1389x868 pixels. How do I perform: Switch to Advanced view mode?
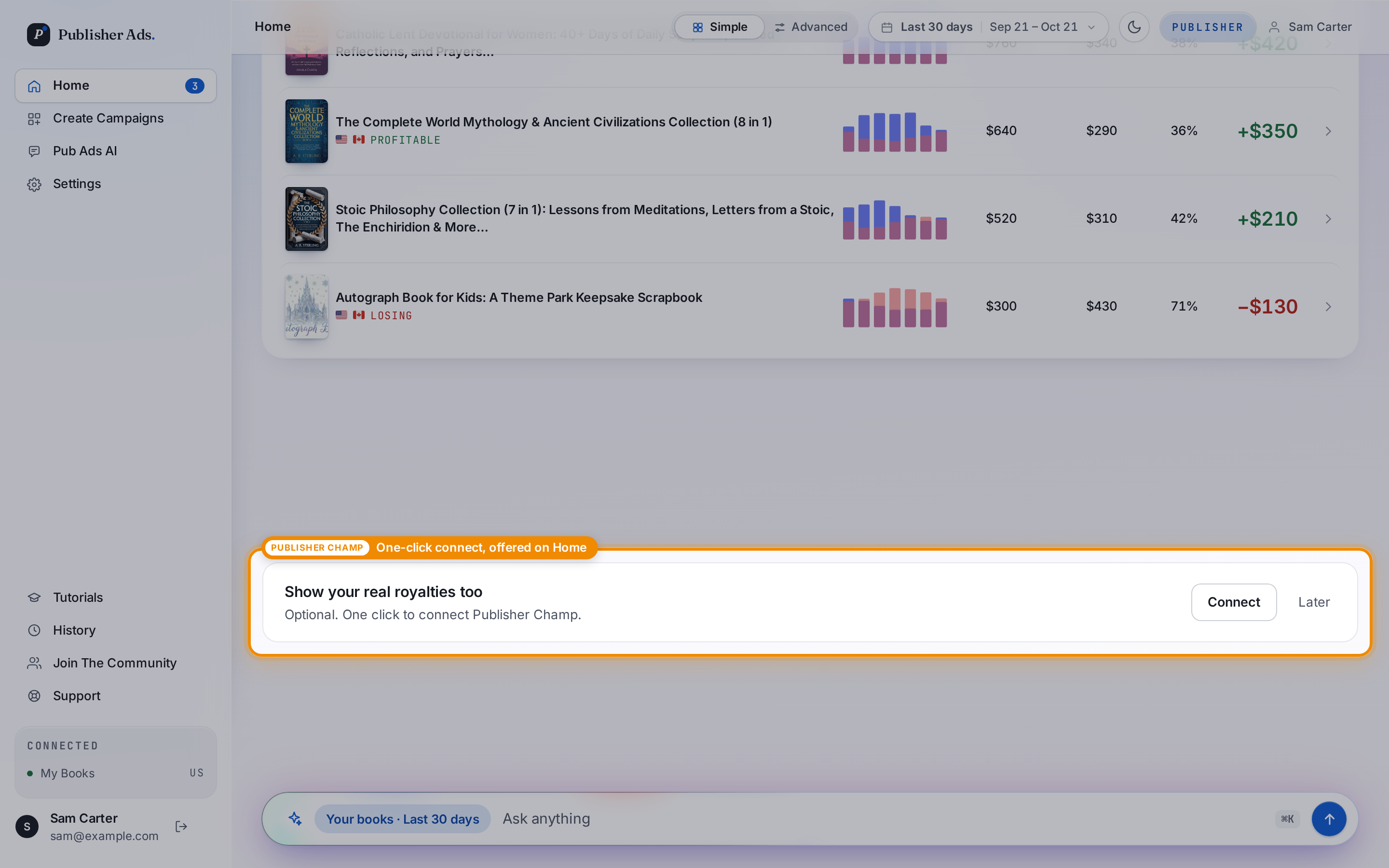point(810,27)
